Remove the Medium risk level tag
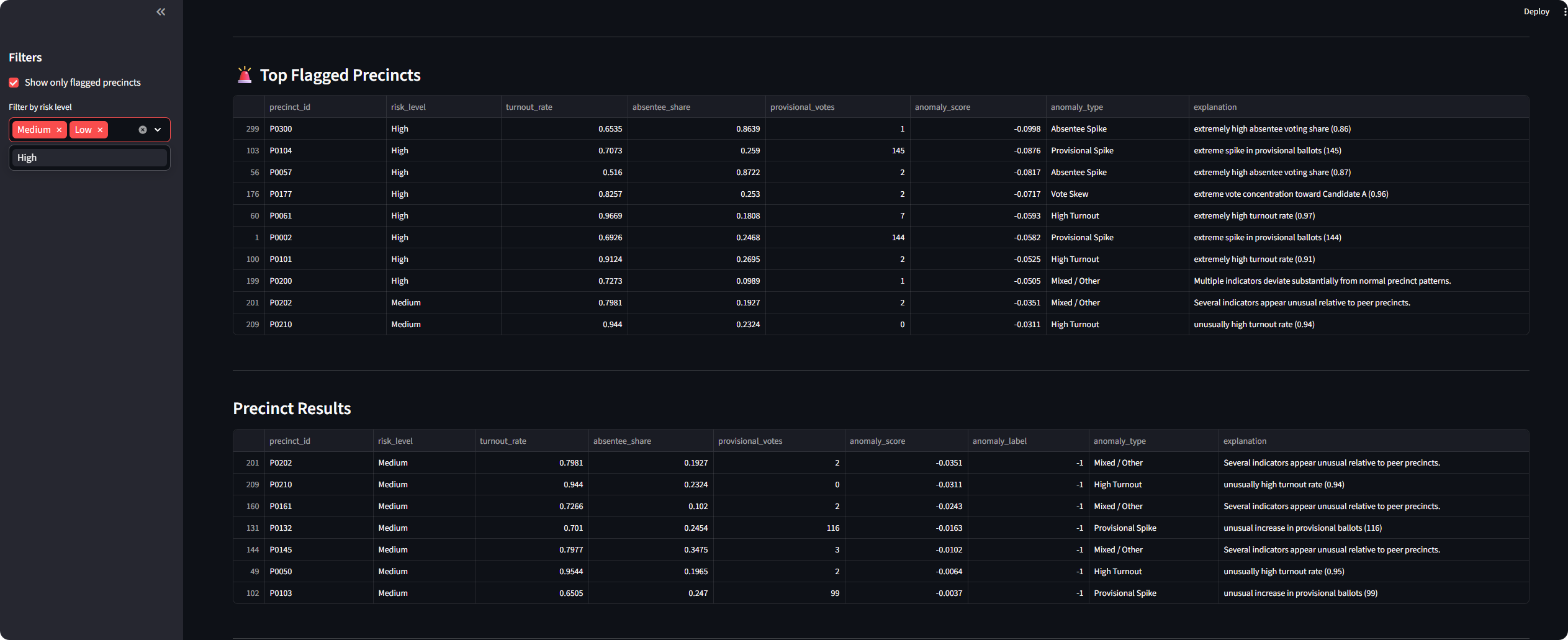This screenshot has width=1568, height=640. click(59, 130)
